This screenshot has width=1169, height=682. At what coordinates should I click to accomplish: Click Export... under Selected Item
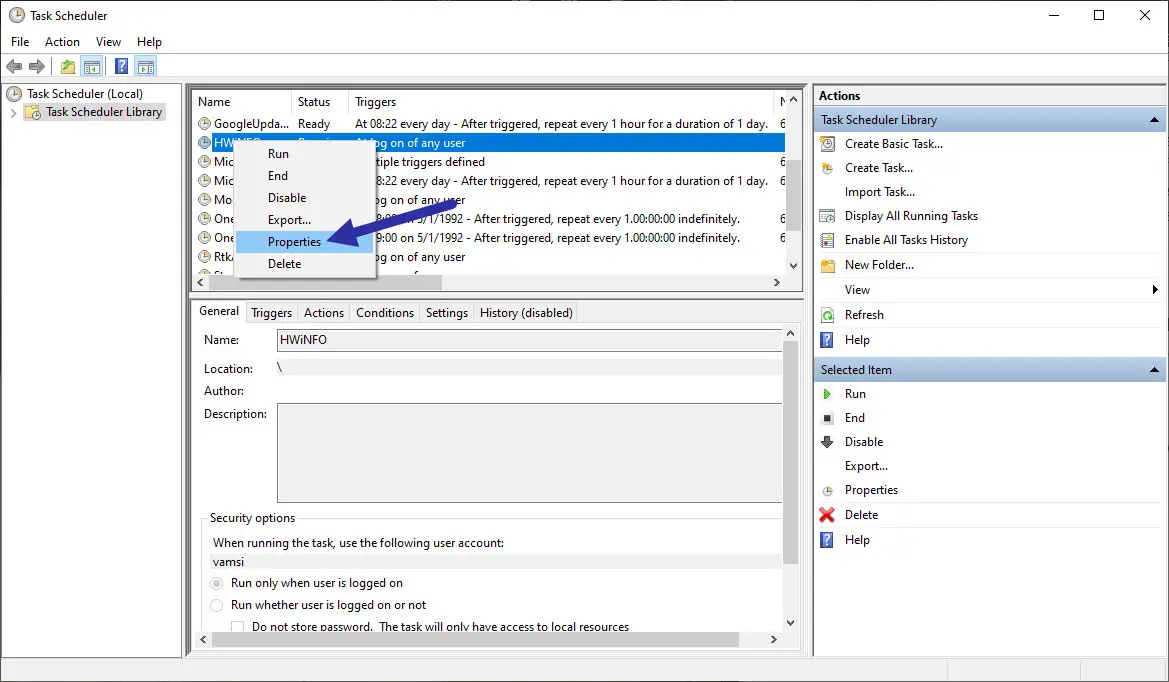click(866, 467)
